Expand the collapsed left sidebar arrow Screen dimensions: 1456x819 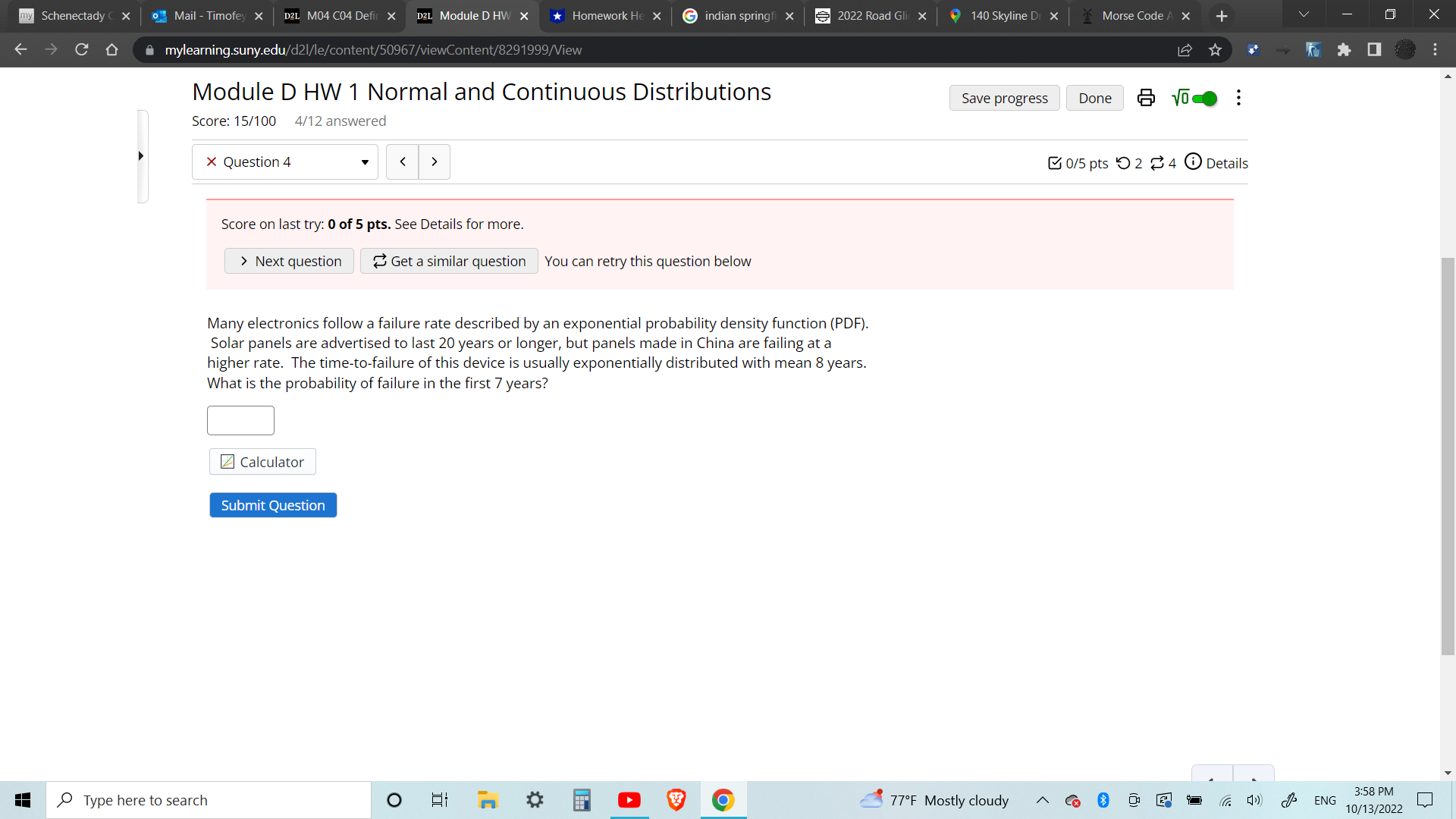[x=141, y=156]
